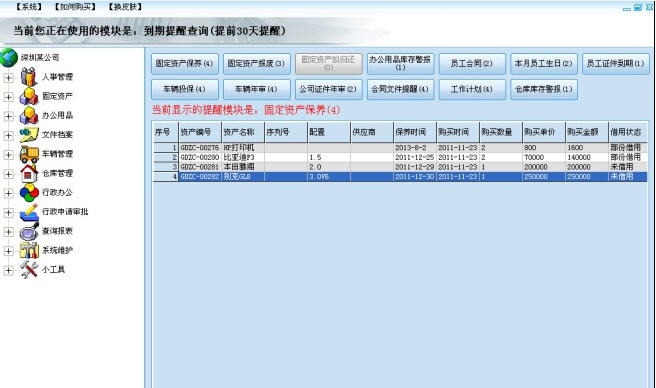Expand the 车辆管理 tree node
656x388 pixels.
tap(8, 154)
